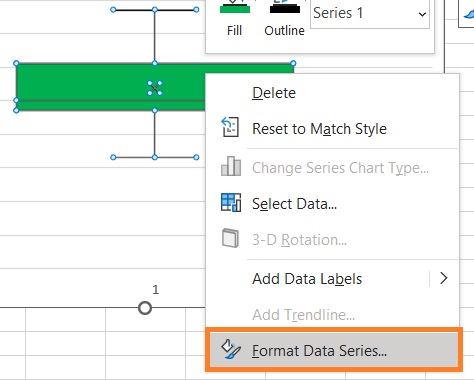Click the lower whisker cap line
The width and height of the screenshot is (474, 380).
click(x=155, y=157)
